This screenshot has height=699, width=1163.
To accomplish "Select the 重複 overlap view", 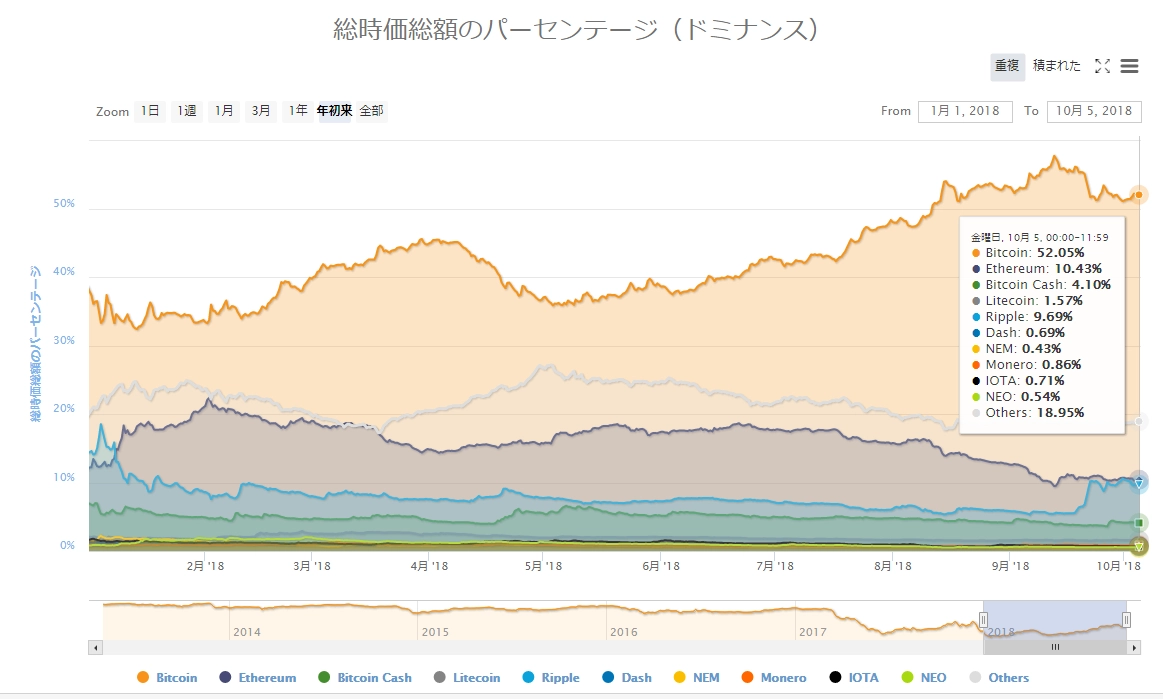I will pyautogui.click(x=1007, y=66).
